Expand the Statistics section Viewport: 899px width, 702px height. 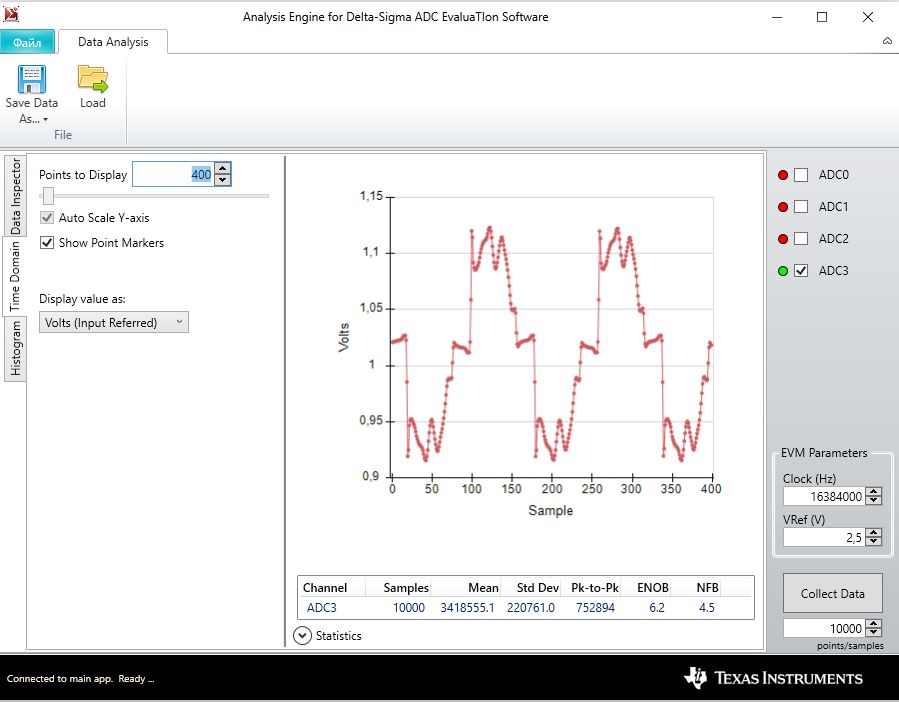click(x=302, y=635)
